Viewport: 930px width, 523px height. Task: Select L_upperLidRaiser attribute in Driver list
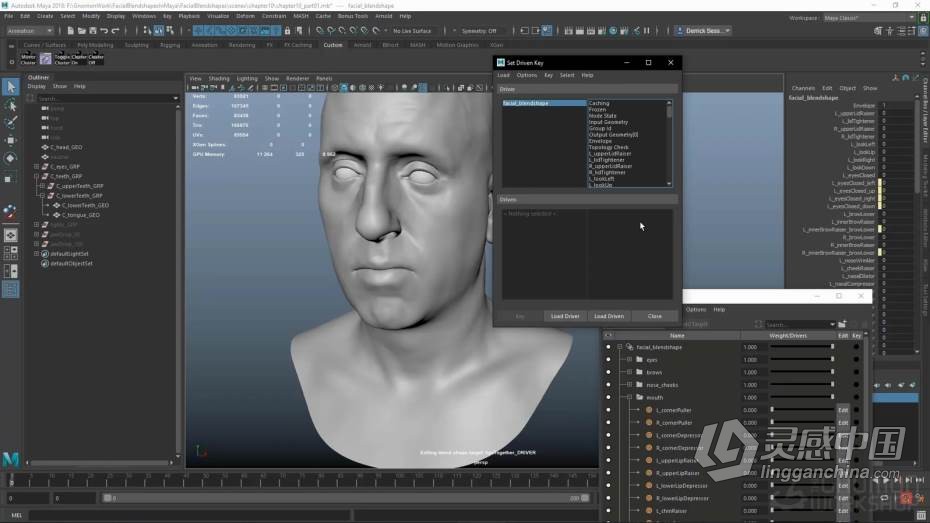point(610,154)
